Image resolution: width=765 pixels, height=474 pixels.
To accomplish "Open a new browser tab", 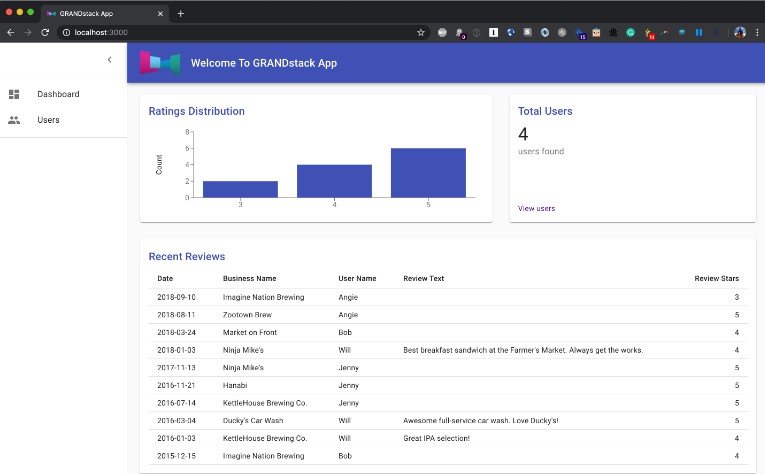I will click(181, 13).
